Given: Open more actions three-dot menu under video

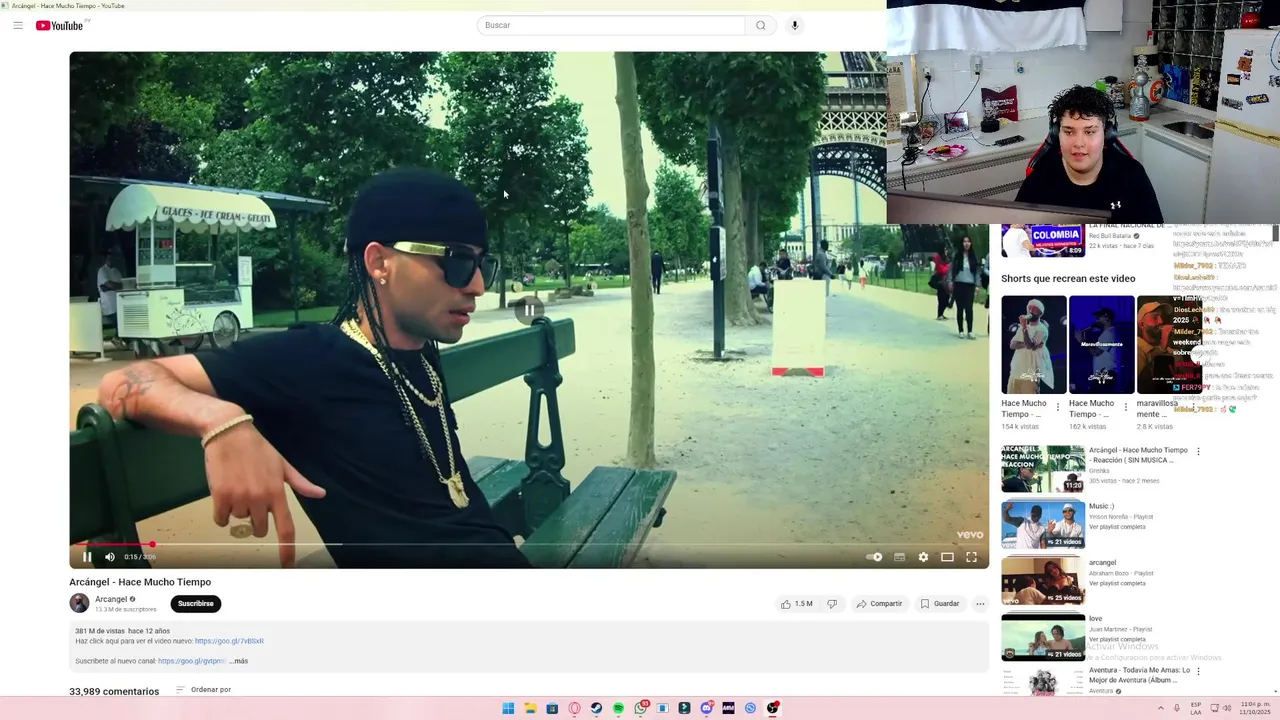Looking at the screenshot, I should click(980, 604).
